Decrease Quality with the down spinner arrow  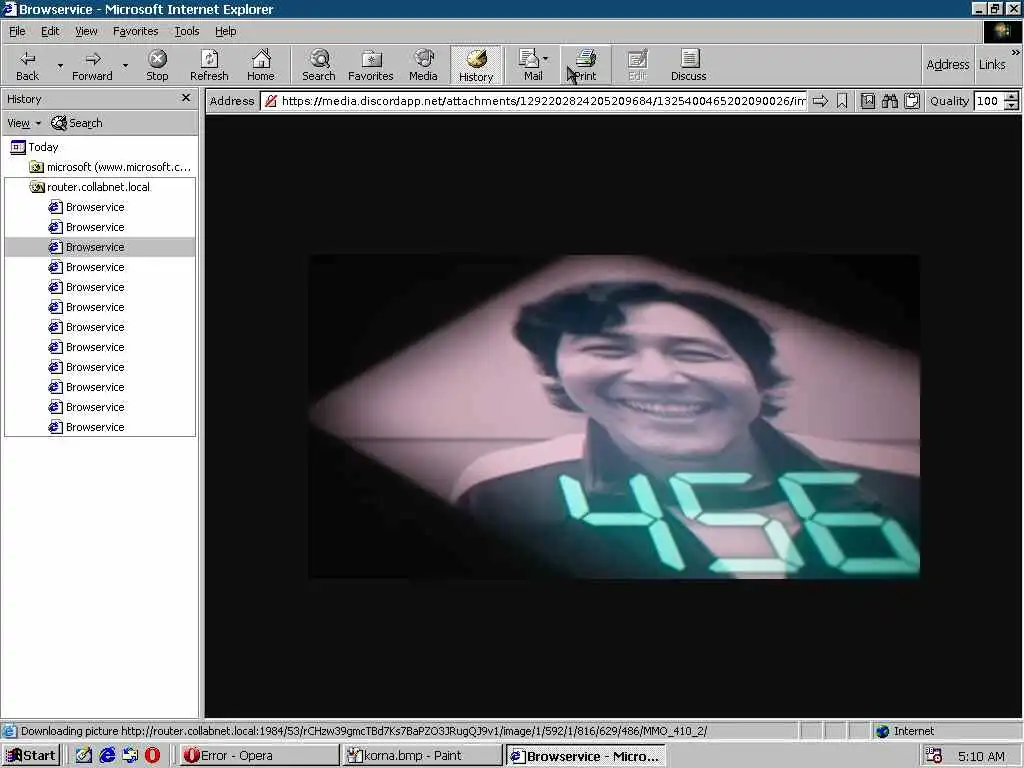[1011, 105]
